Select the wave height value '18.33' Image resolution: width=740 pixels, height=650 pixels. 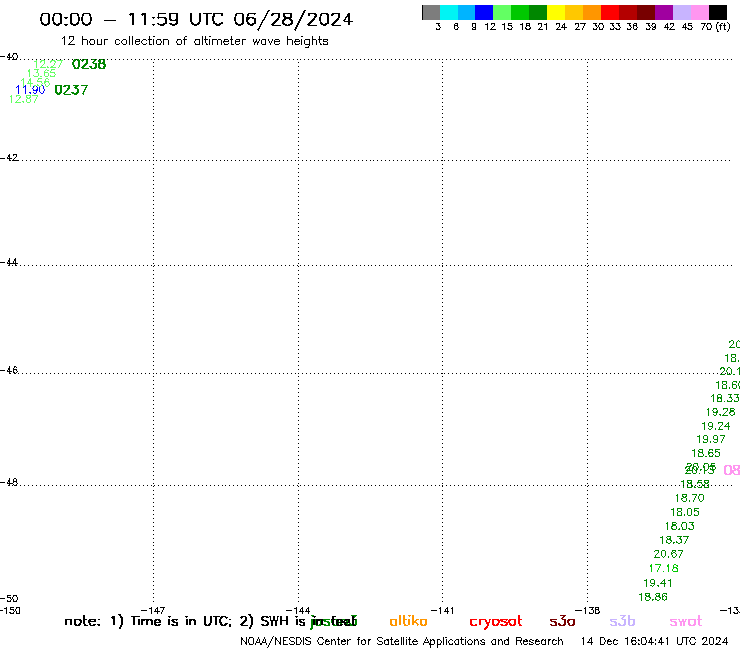(724, 398)
